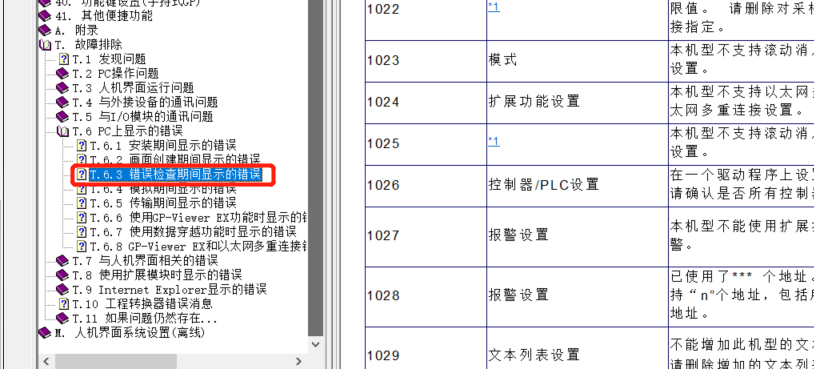Click the tree's horizontal scrollbar thumb
Image resolution: width=814 pixels, height=369 pixels.
(x=116, y=361)
